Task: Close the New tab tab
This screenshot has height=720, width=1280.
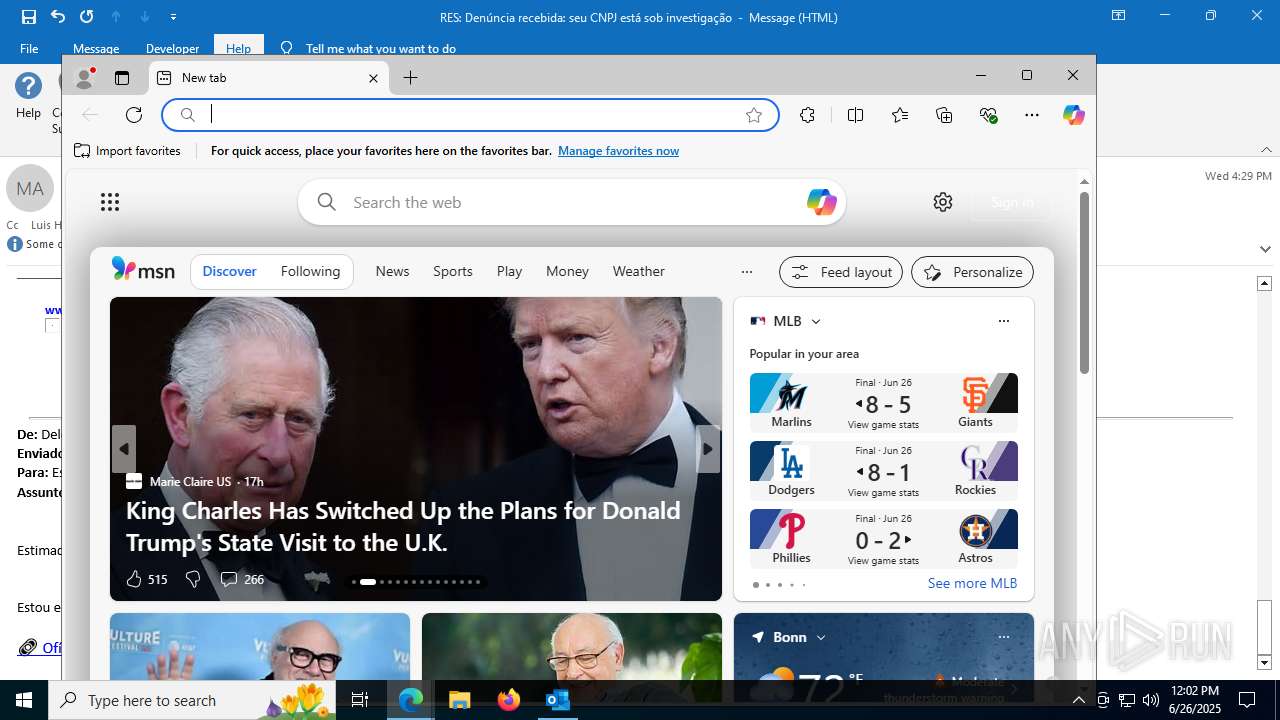Action: 374,78
